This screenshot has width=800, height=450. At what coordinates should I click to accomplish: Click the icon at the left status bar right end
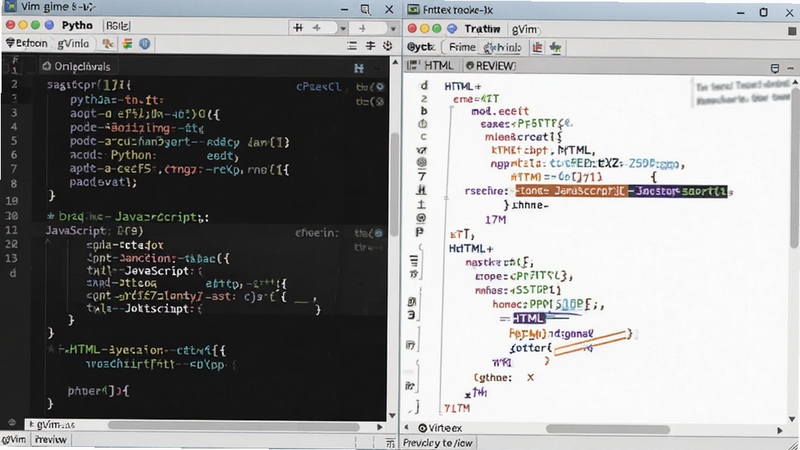390,443
